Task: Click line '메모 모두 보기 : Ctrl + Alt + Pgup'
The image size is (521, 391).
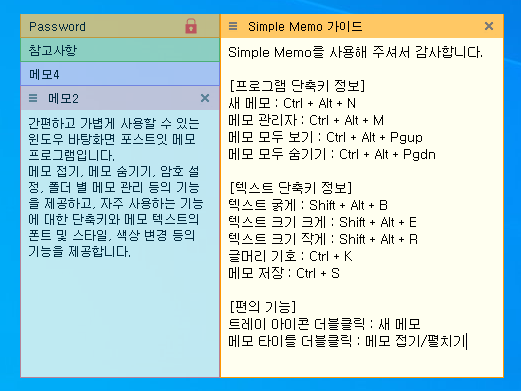Action: point(325,137)
